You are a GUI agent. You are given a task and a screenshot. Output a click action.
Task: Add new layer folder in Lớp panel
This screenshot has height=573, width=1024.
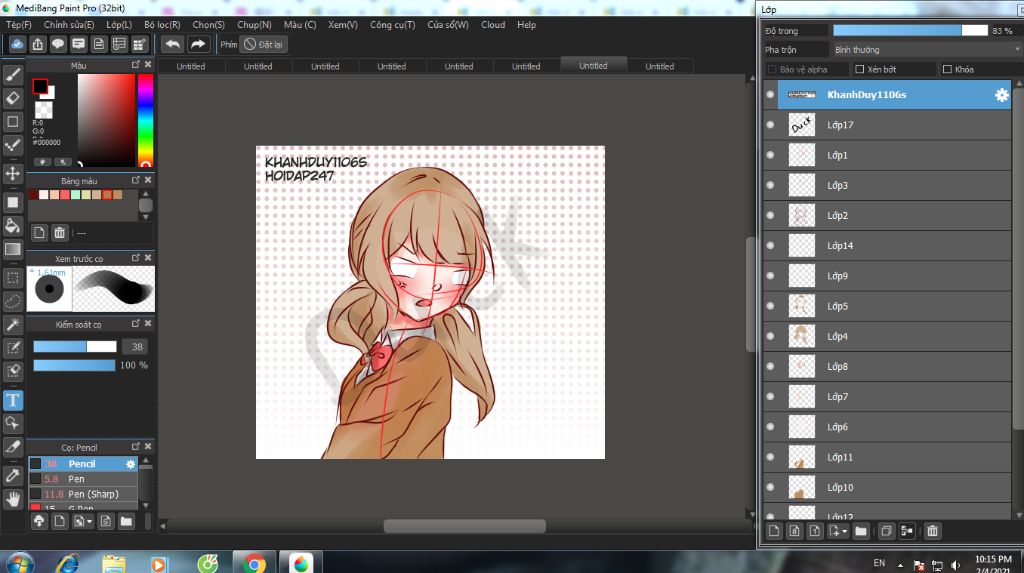861,531
